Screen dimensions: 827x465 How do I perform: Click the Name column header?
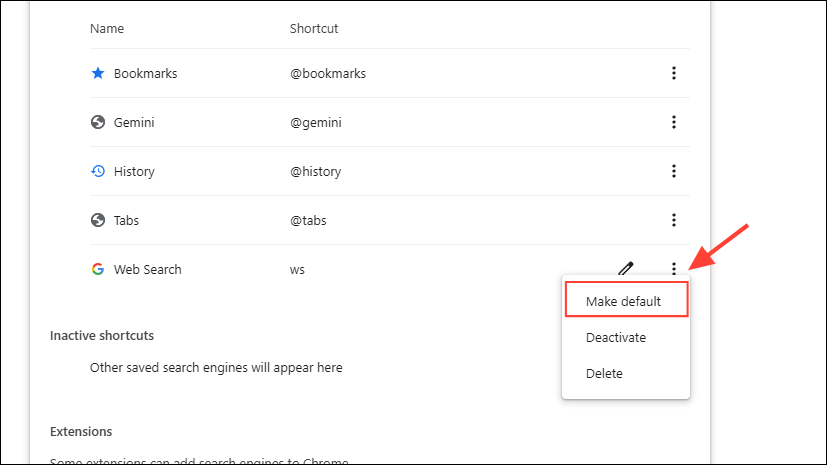(107, 28)
